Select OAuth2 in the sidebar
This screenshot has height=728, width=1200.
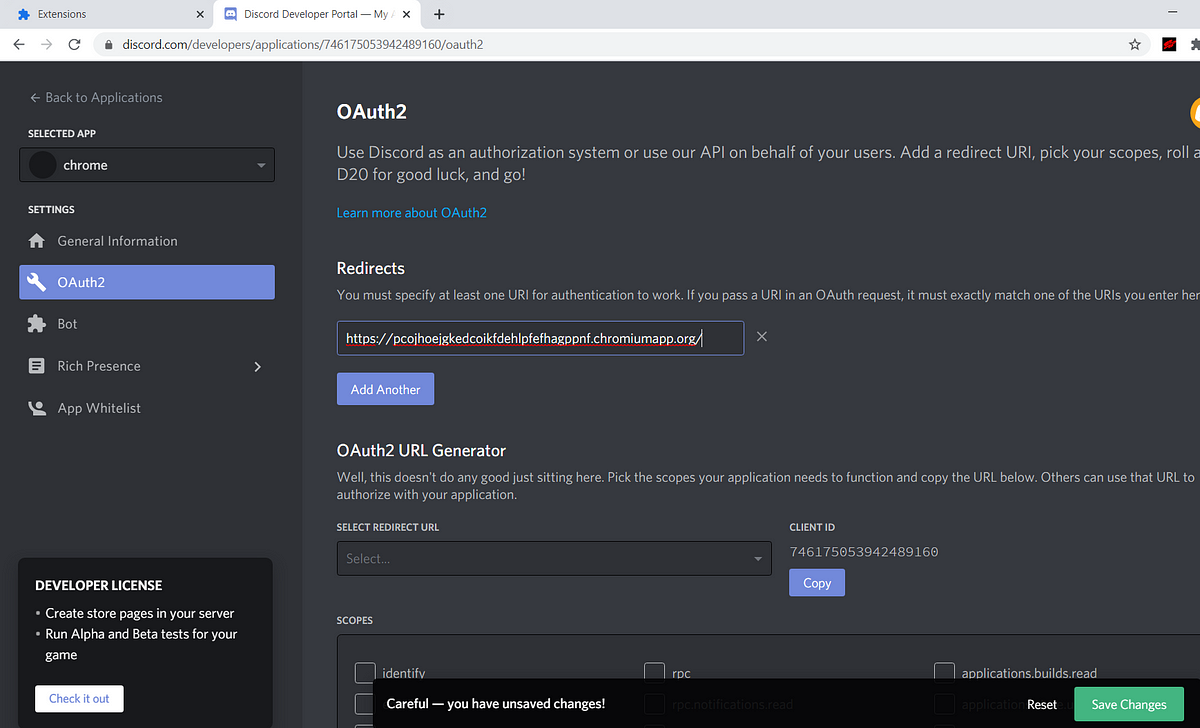point(147,282)
